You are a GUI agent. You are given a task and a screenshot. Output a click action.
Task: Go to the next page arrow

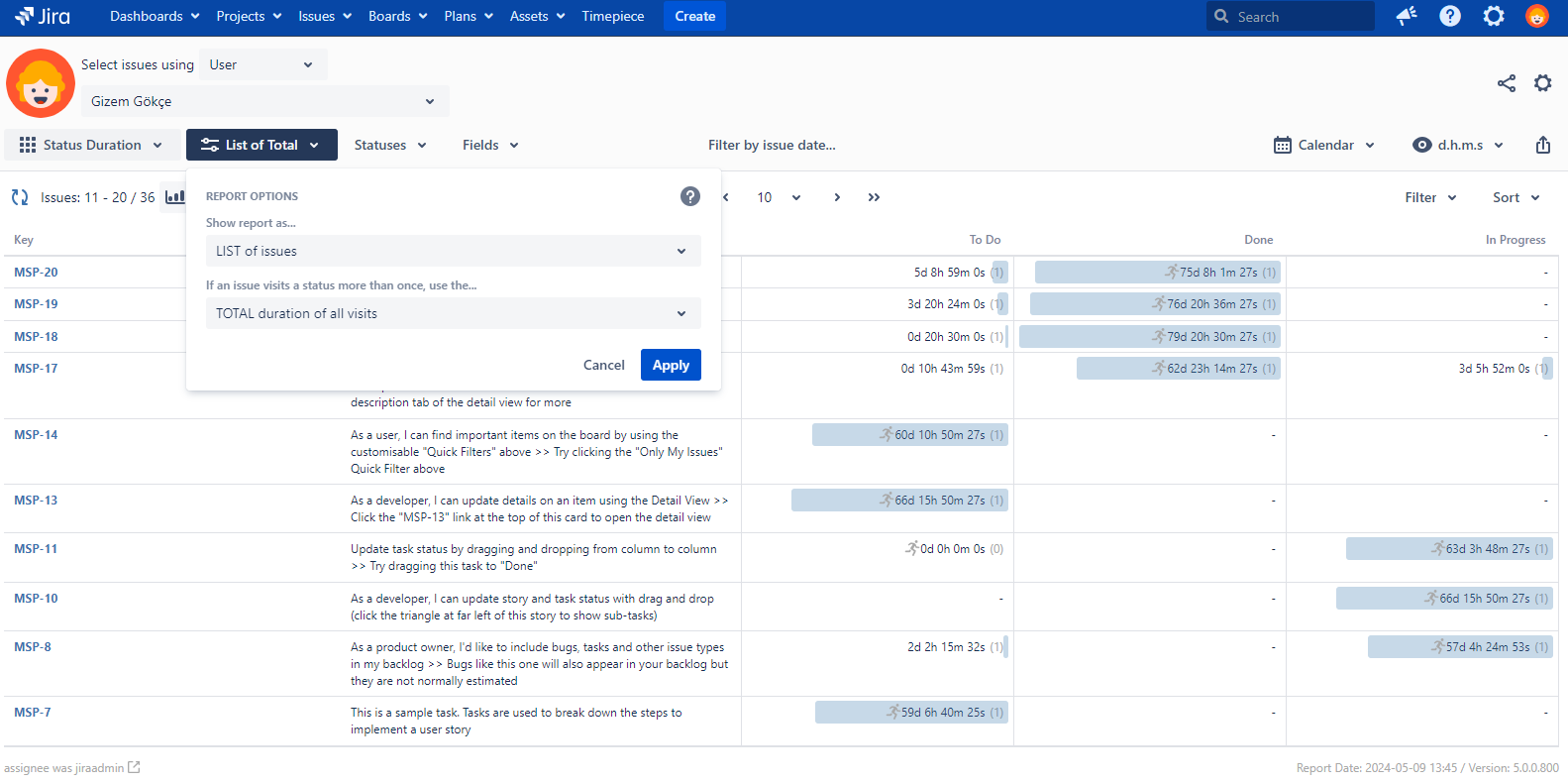[837, 197]
